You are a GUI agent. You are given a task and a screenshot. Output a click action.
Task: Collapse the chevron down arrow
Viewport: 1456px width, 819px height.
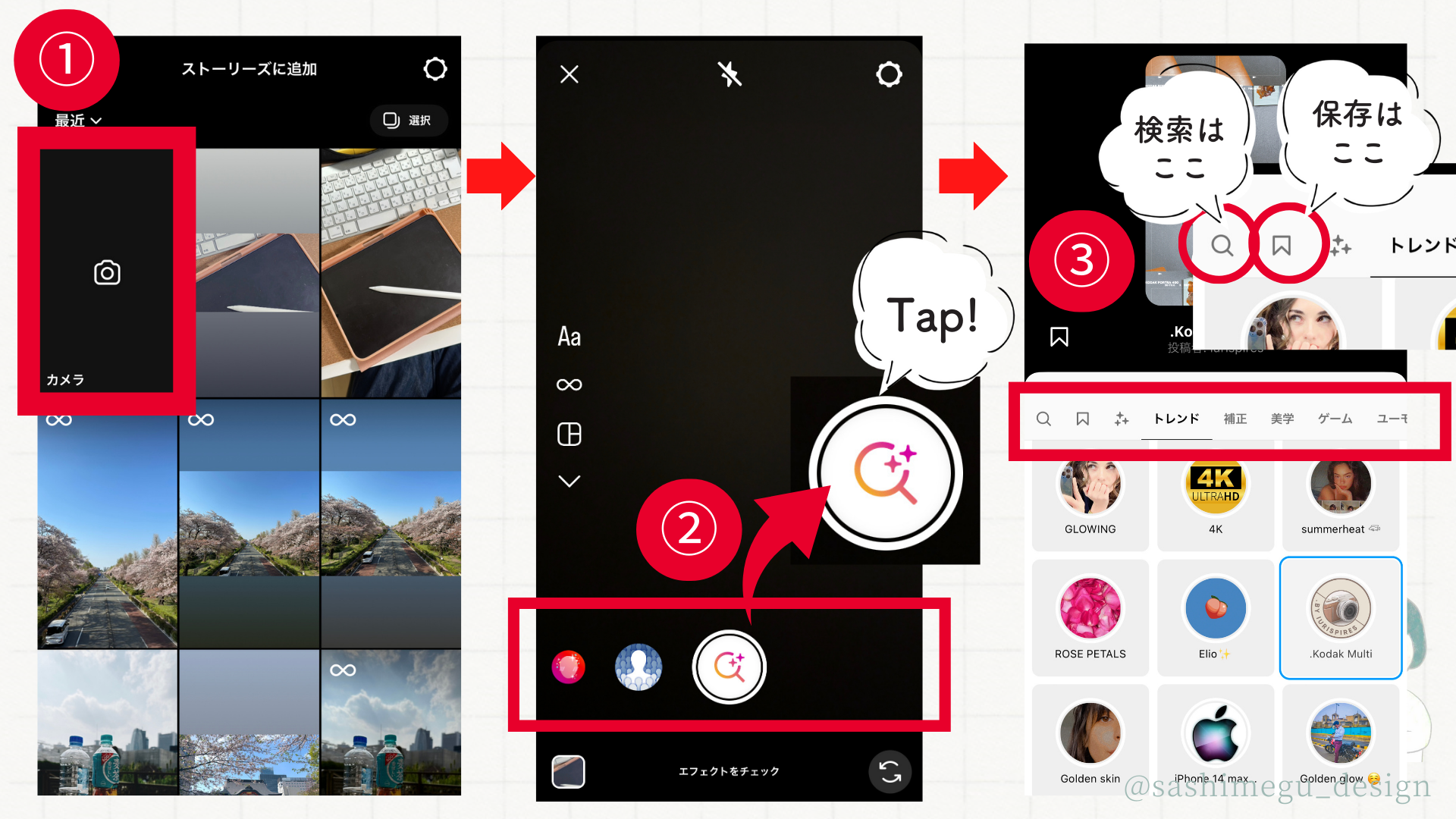tap(568, 479)
